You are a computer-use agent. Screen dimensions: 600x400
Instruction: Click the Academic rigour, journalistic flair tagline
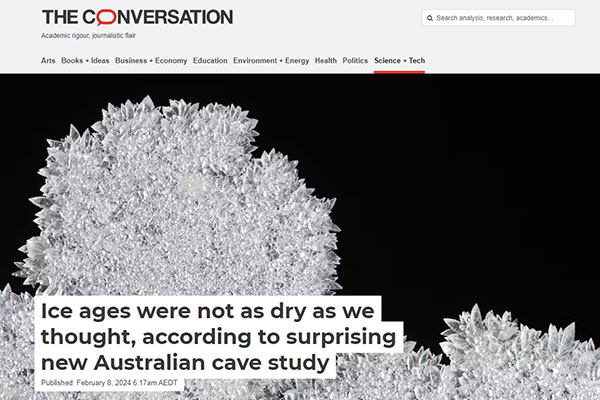(x=88, y=36)
